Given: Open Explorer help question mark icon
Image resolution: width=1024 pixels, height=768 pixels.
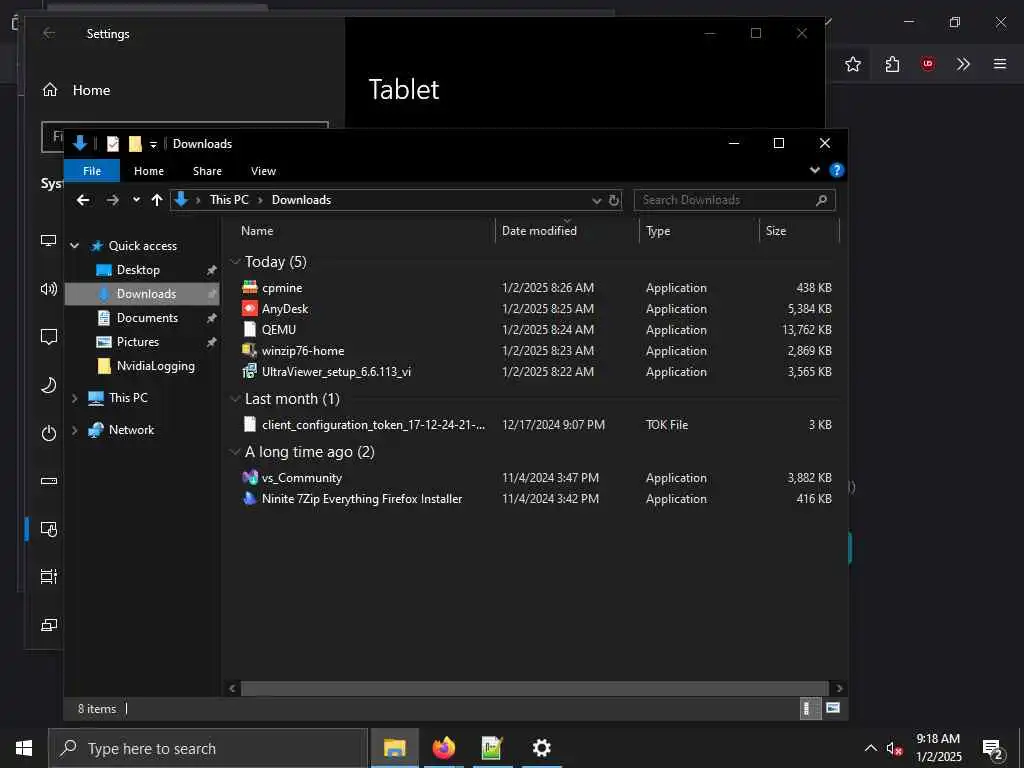Looking at the screenshot, I should pyautogui.click(x=837, y=170).
